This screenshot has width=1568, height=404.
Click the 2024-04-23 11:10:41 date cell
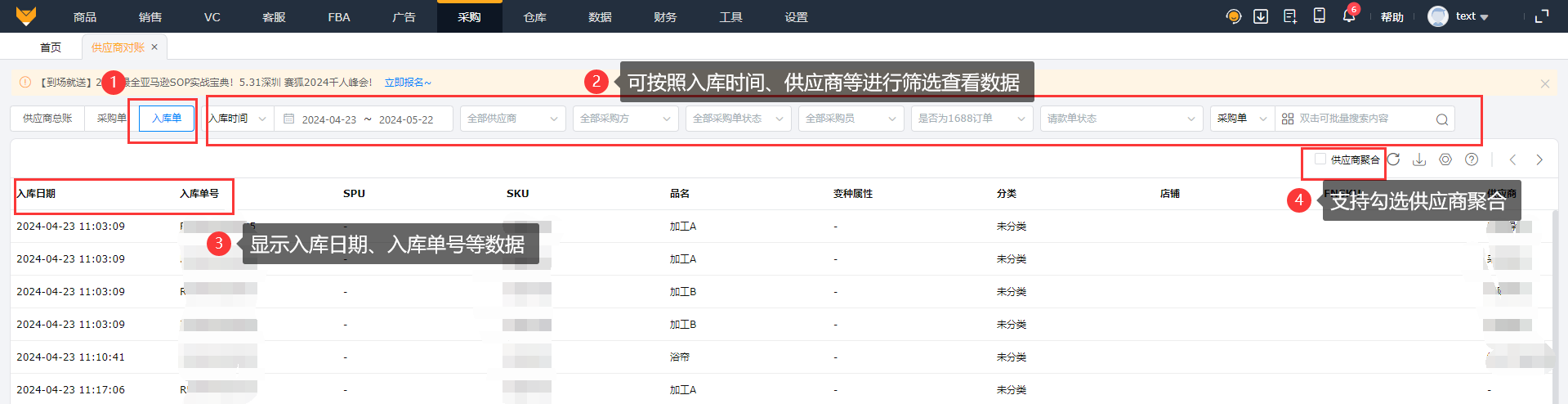tap(71, 357)
